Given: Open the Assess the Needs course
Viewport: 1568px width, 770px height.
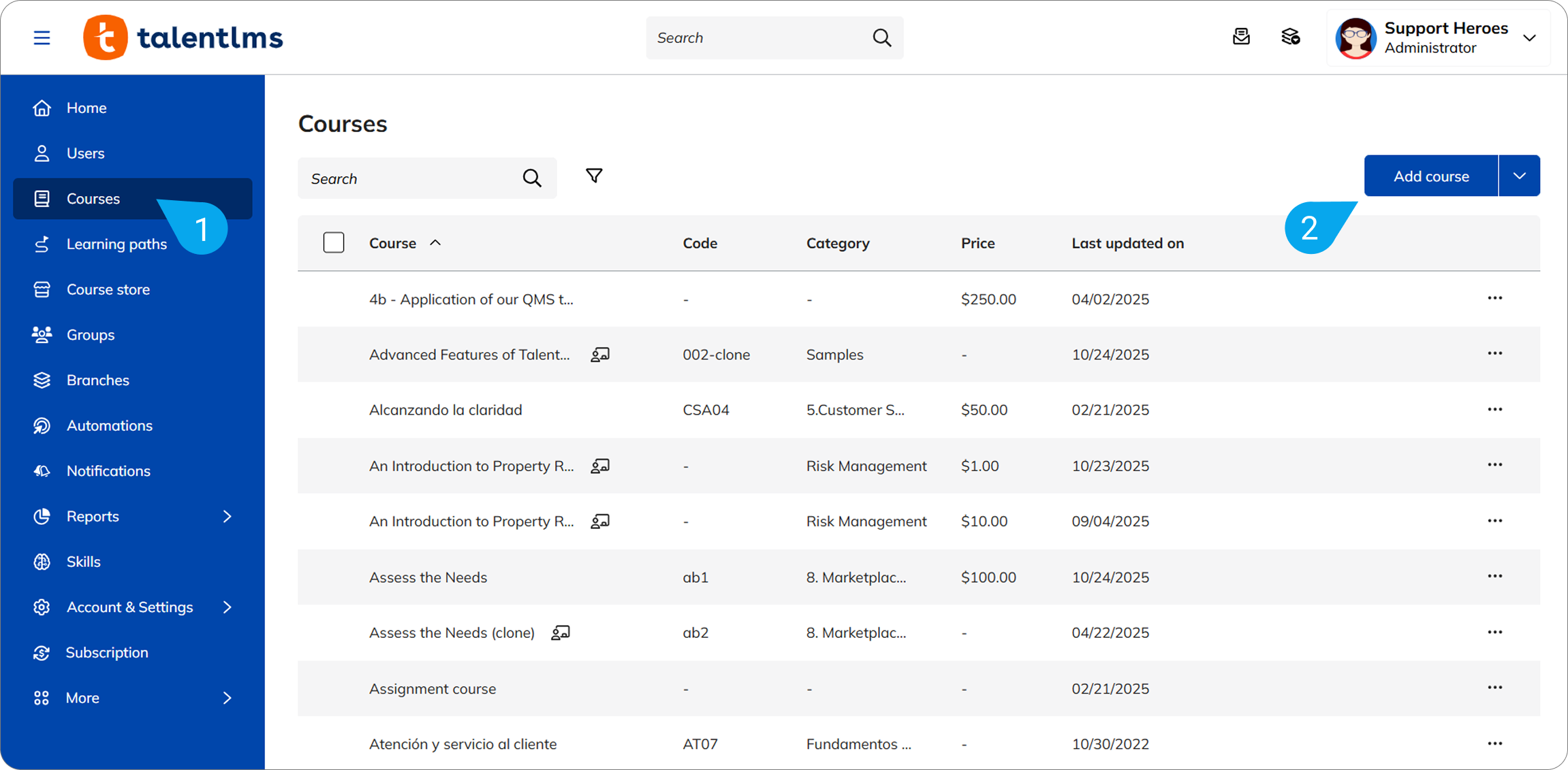Looking at the screenshot, I should [428, 577].
